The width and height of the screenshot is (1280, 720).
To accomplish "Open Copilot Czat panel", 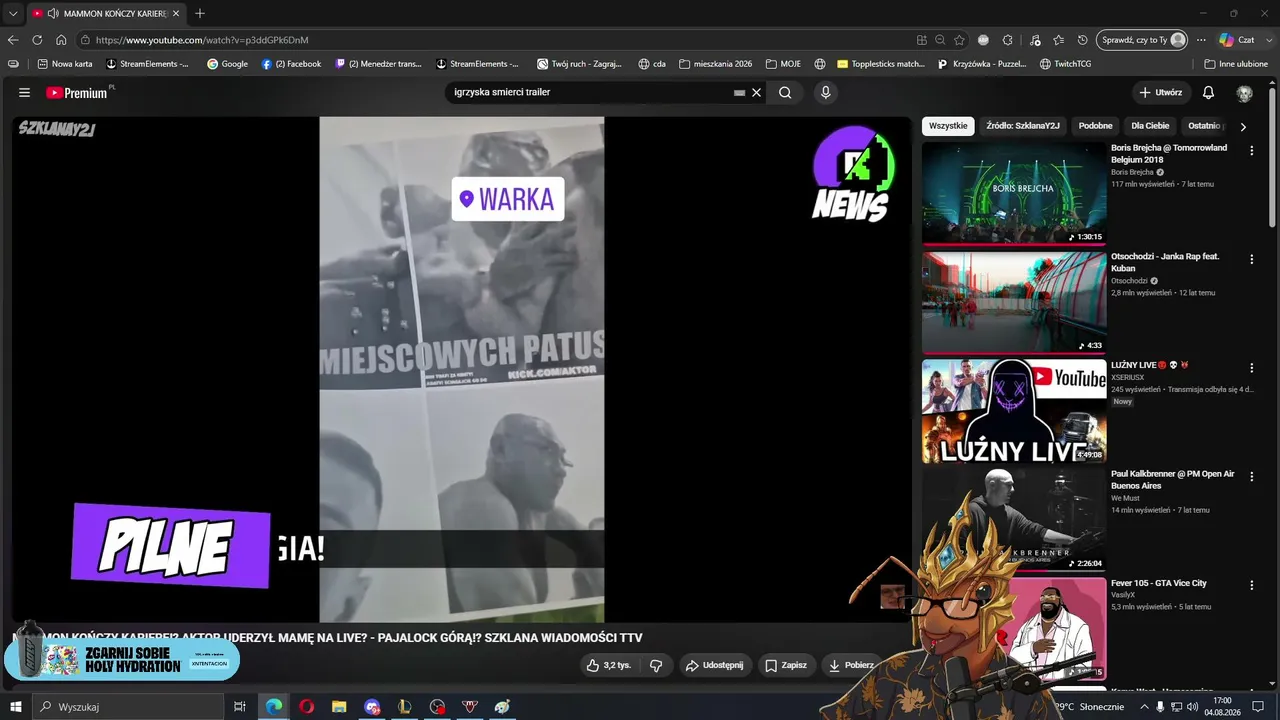I will [x=1237, y=40].
